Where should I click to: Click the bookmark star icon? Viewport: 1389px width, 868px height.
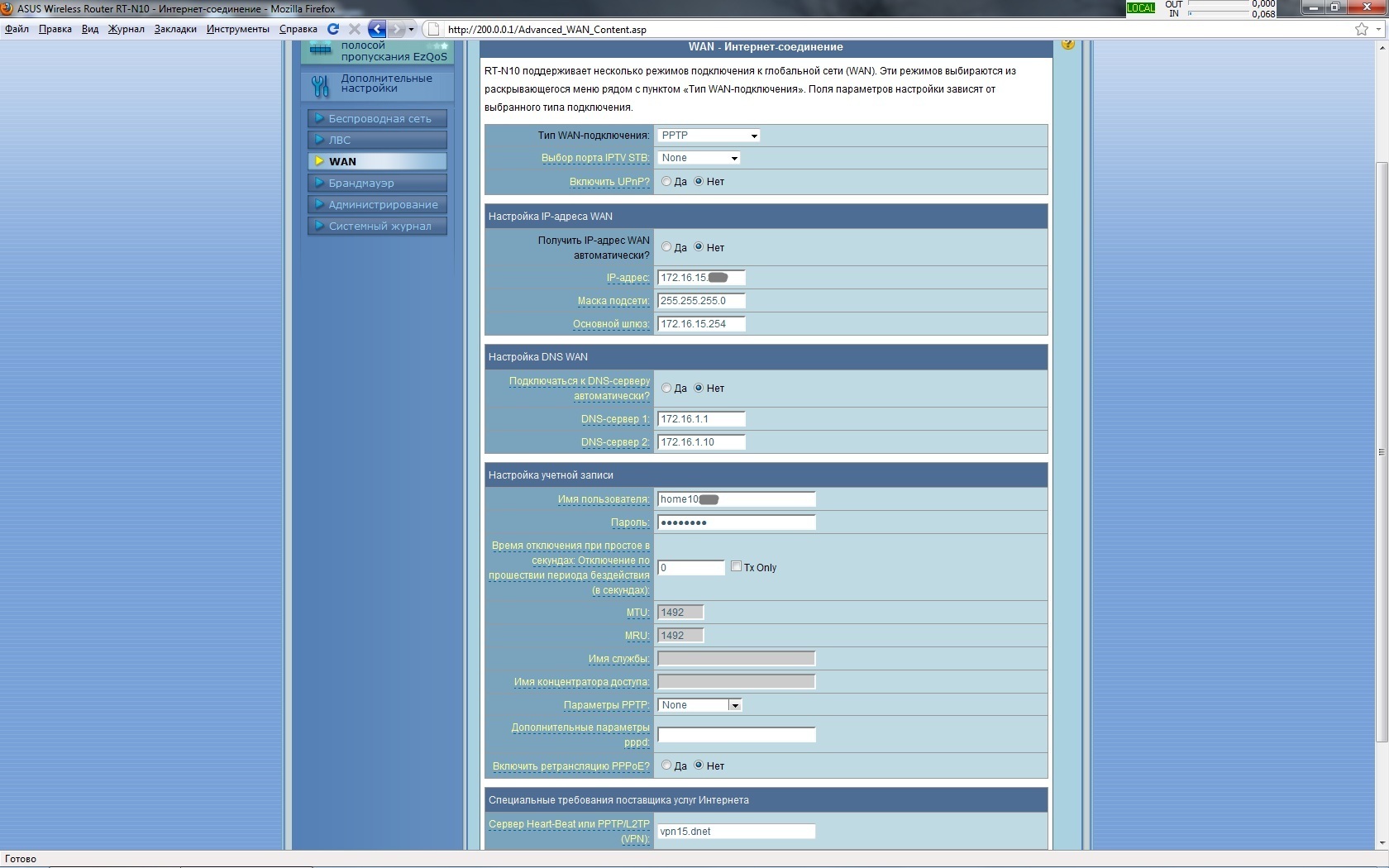(1362, 29)
